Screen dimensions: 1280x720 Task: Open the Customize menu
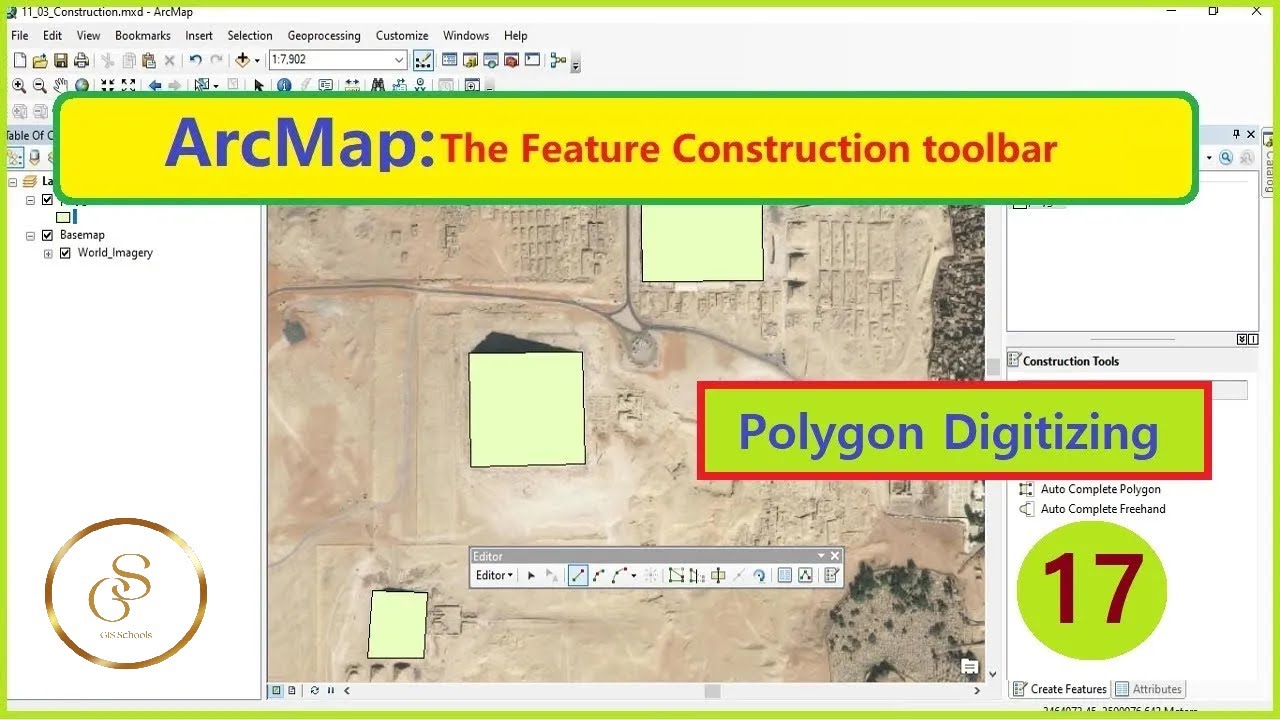pos(402,35)
